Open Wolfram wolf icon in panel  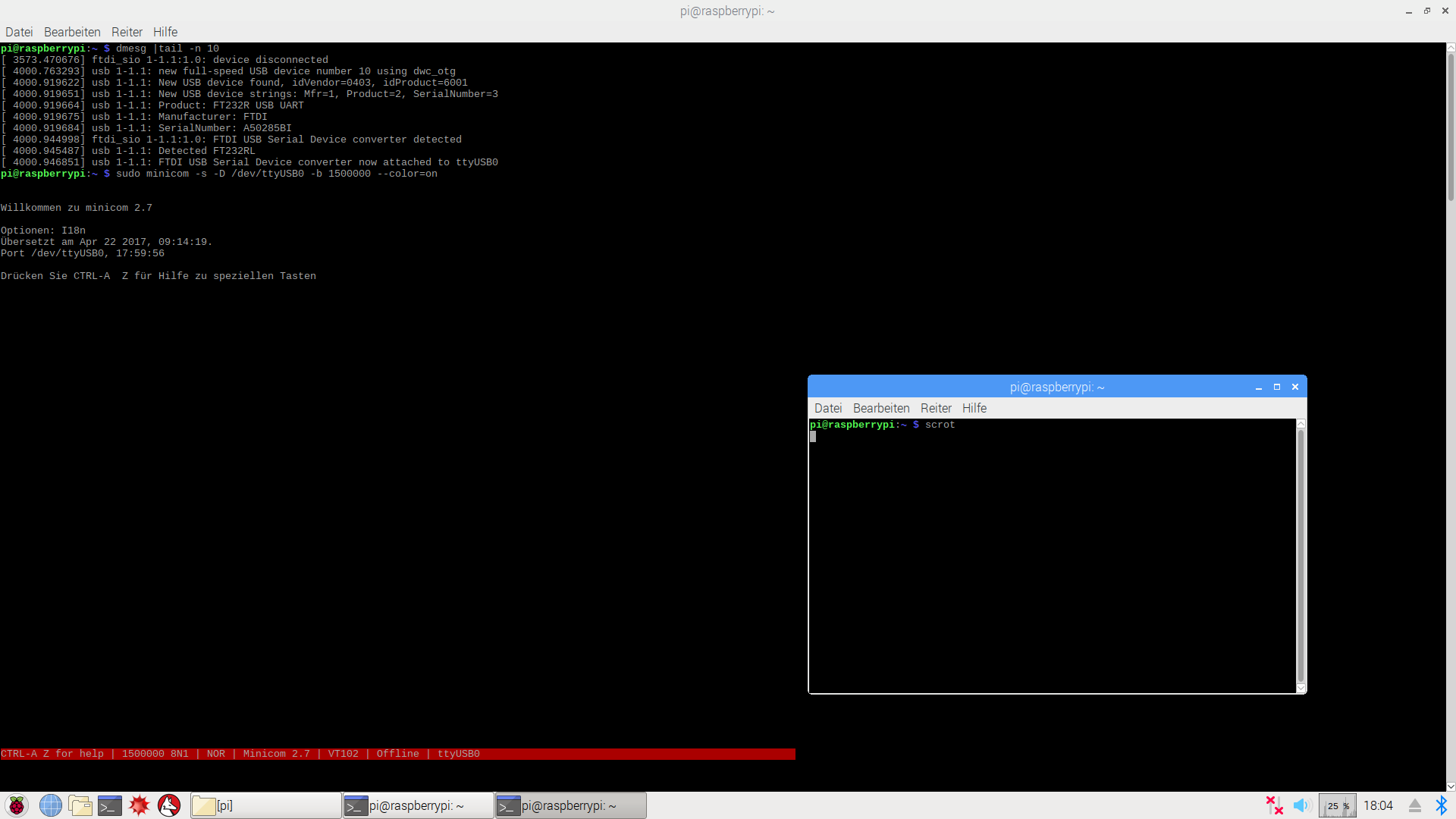tap(169, 805)
